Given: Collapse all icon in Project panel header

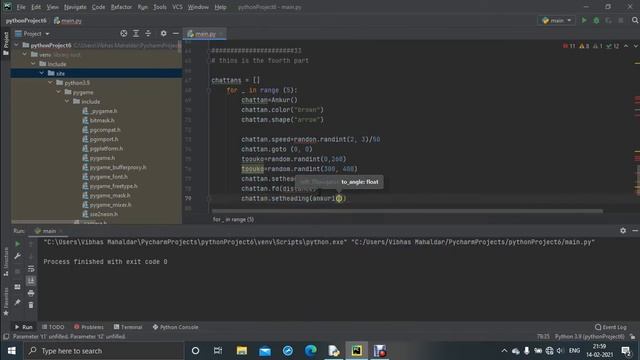Looking at the screenshot, I should tap(148, 33).
